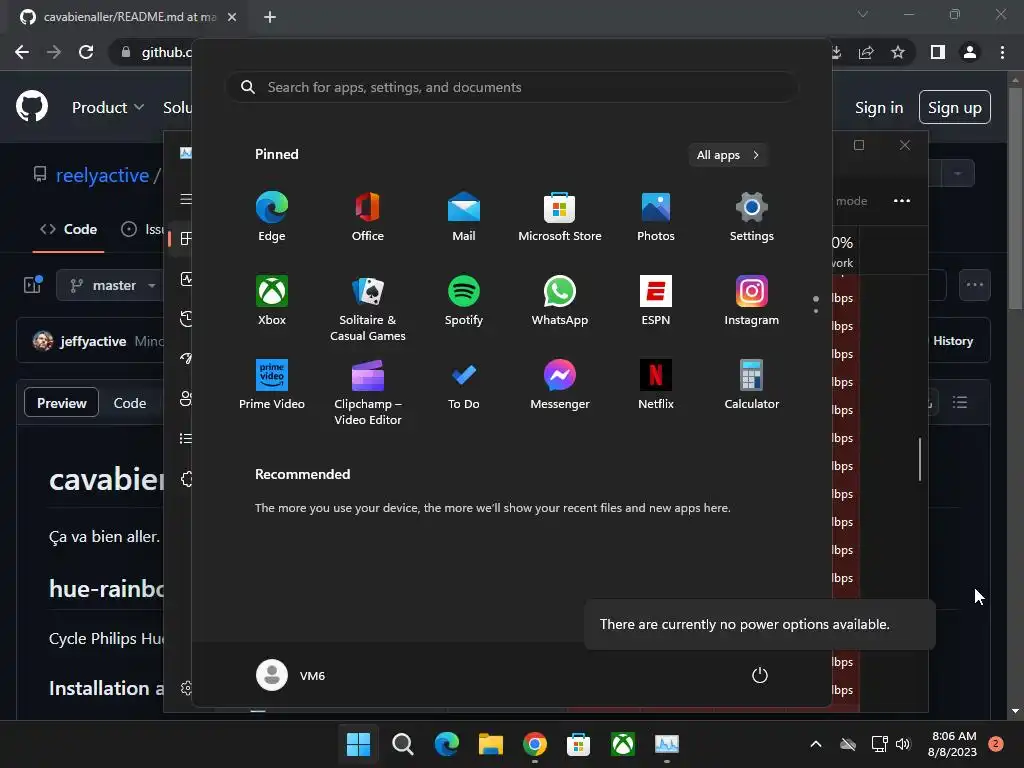This screenshot has width=1024, height=768.
Task: Share this page from Chrome toolbar
Action: (x=866, y=52)
